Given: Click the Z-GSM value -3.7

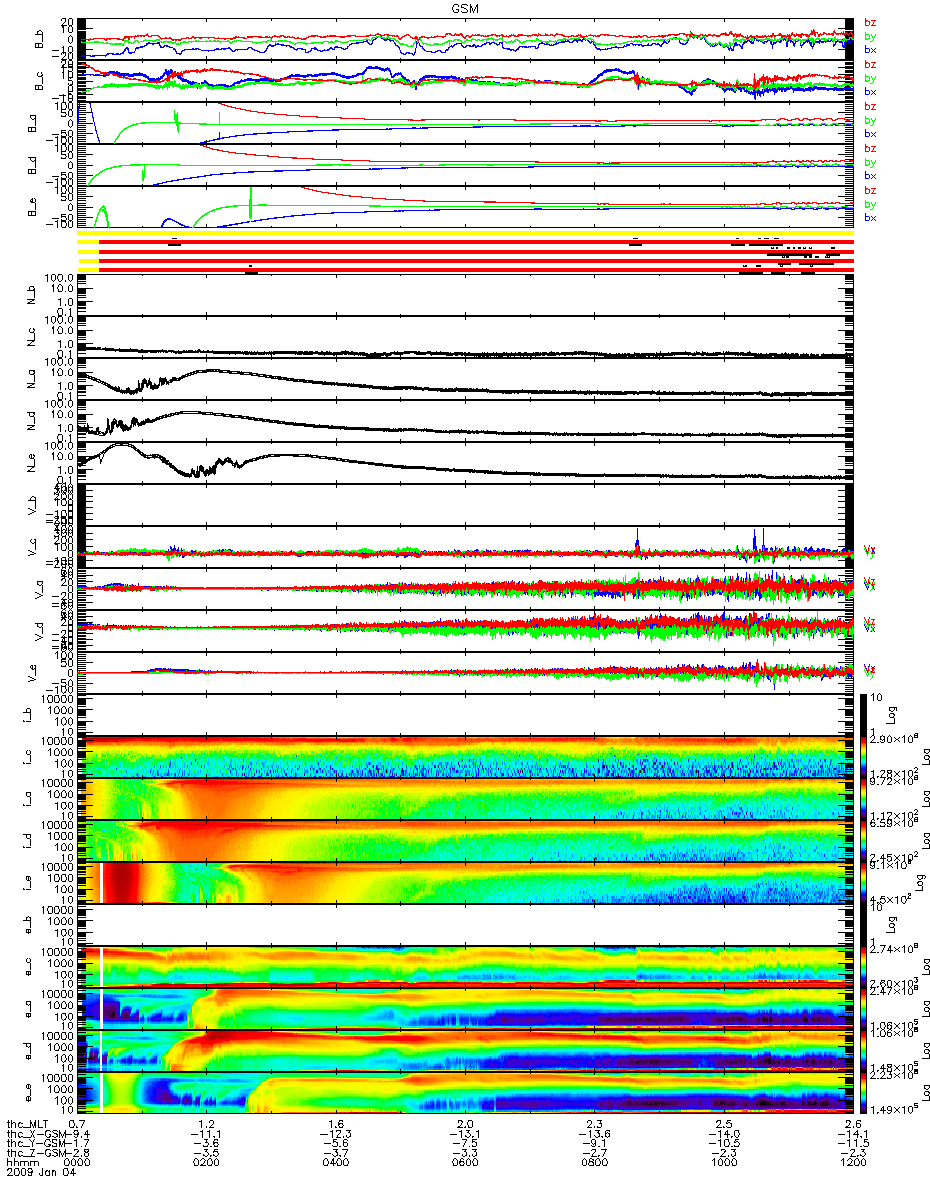Looking at the screenshot, I should tap(335, 1154).
